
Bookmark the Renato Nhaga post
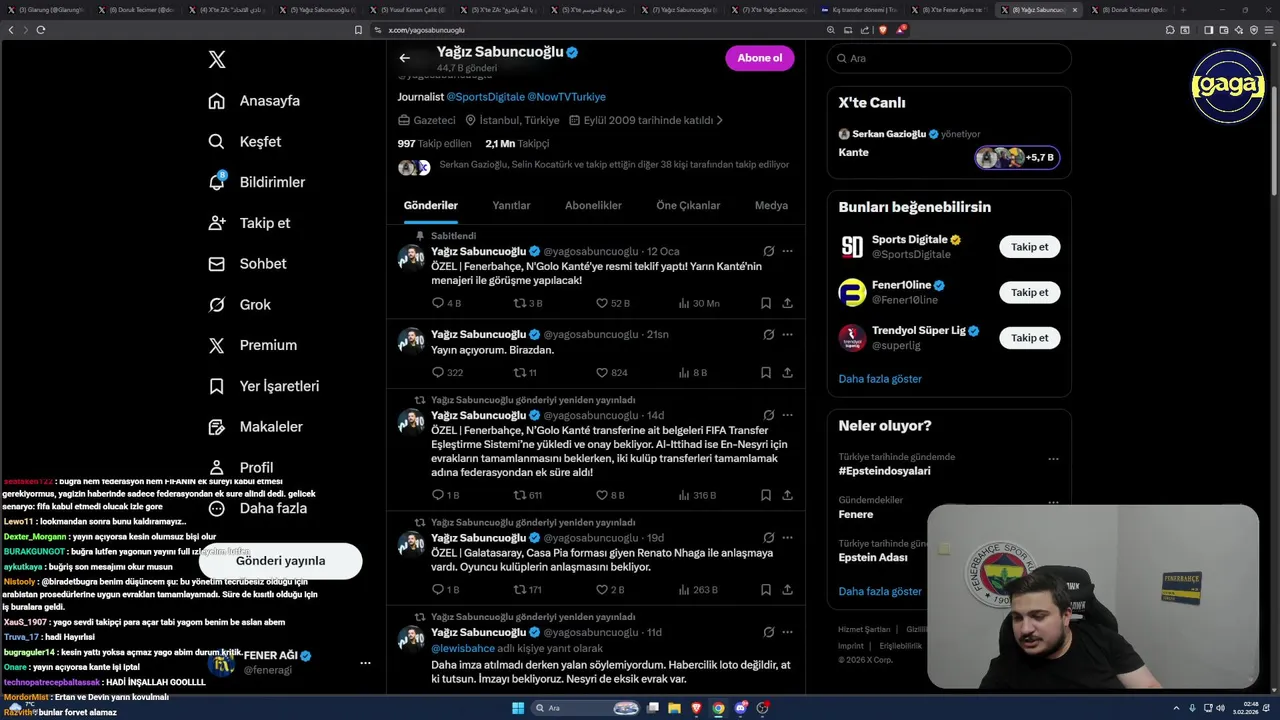[x=765, y=590]
